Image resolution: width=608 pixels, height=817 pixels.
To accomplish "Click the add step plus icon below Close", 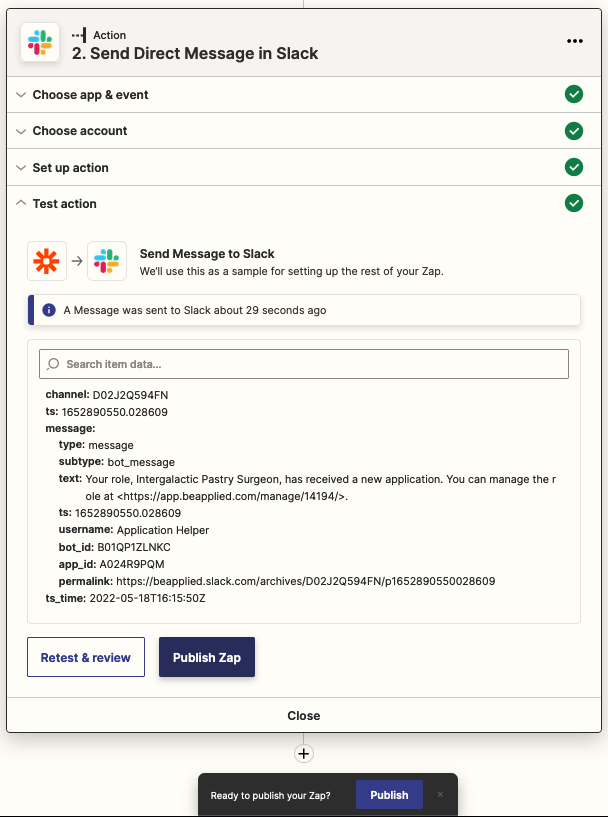I will pos(304,753).
